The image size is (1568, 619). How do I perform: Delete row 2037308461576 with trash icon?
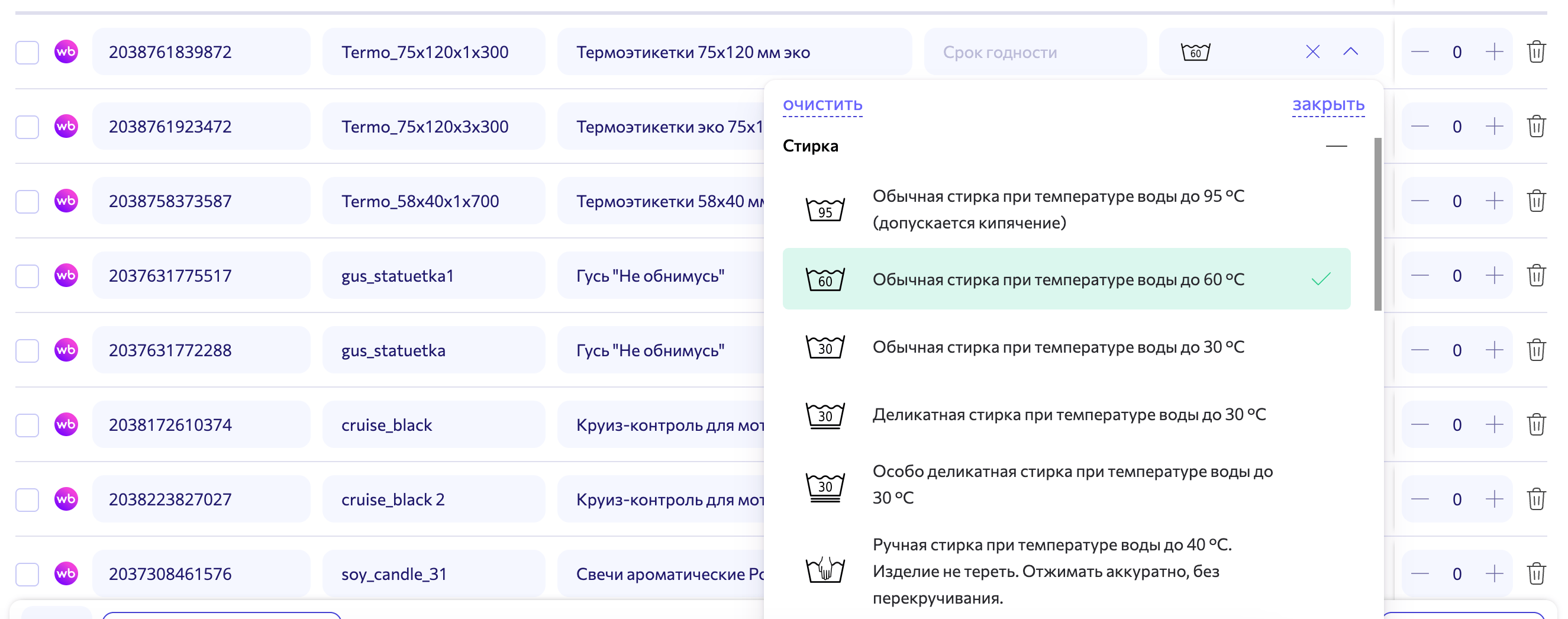point(1535,574)
